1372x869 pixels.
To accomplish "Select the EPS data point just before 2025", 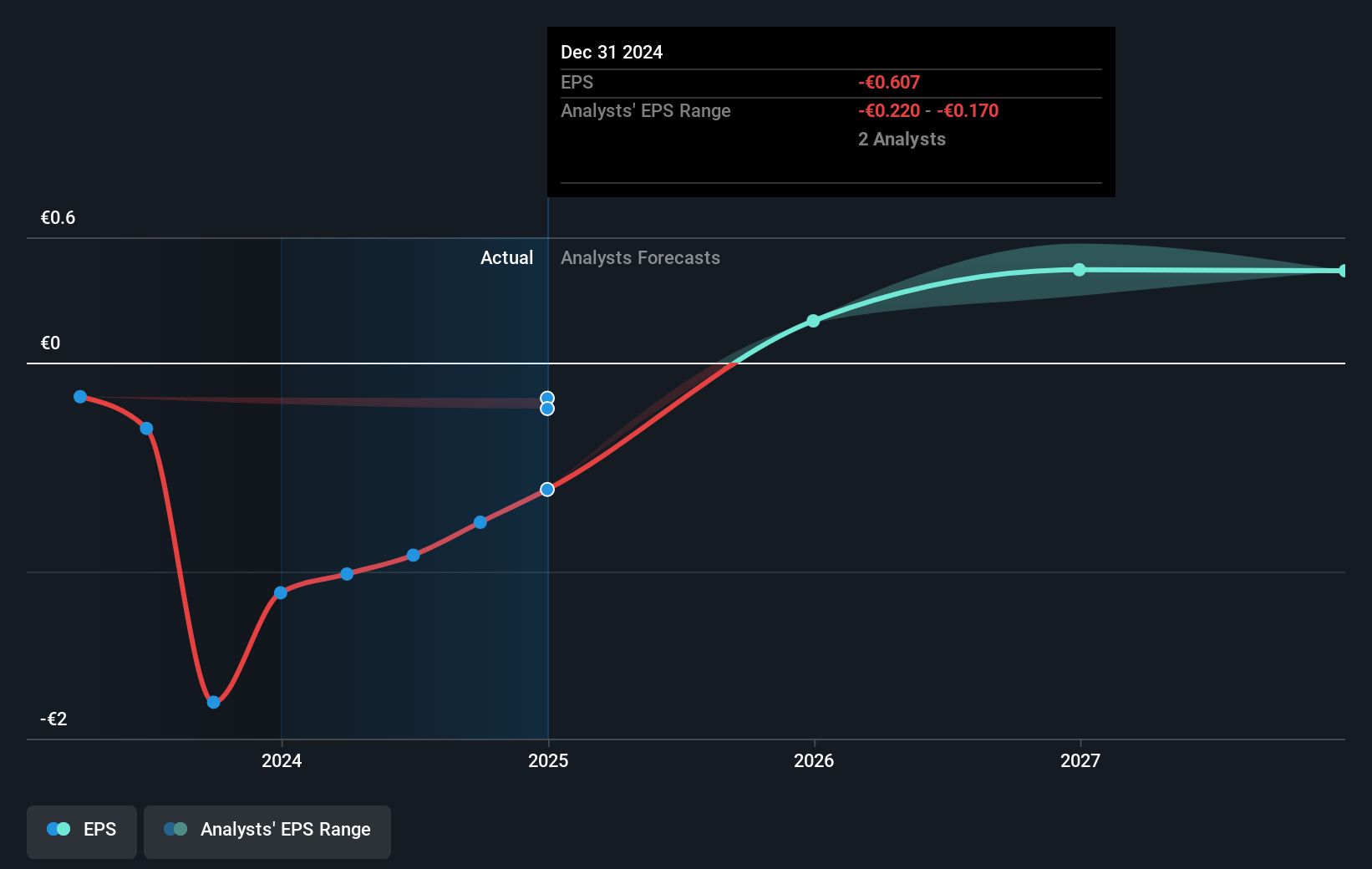I will coord(480,522).
